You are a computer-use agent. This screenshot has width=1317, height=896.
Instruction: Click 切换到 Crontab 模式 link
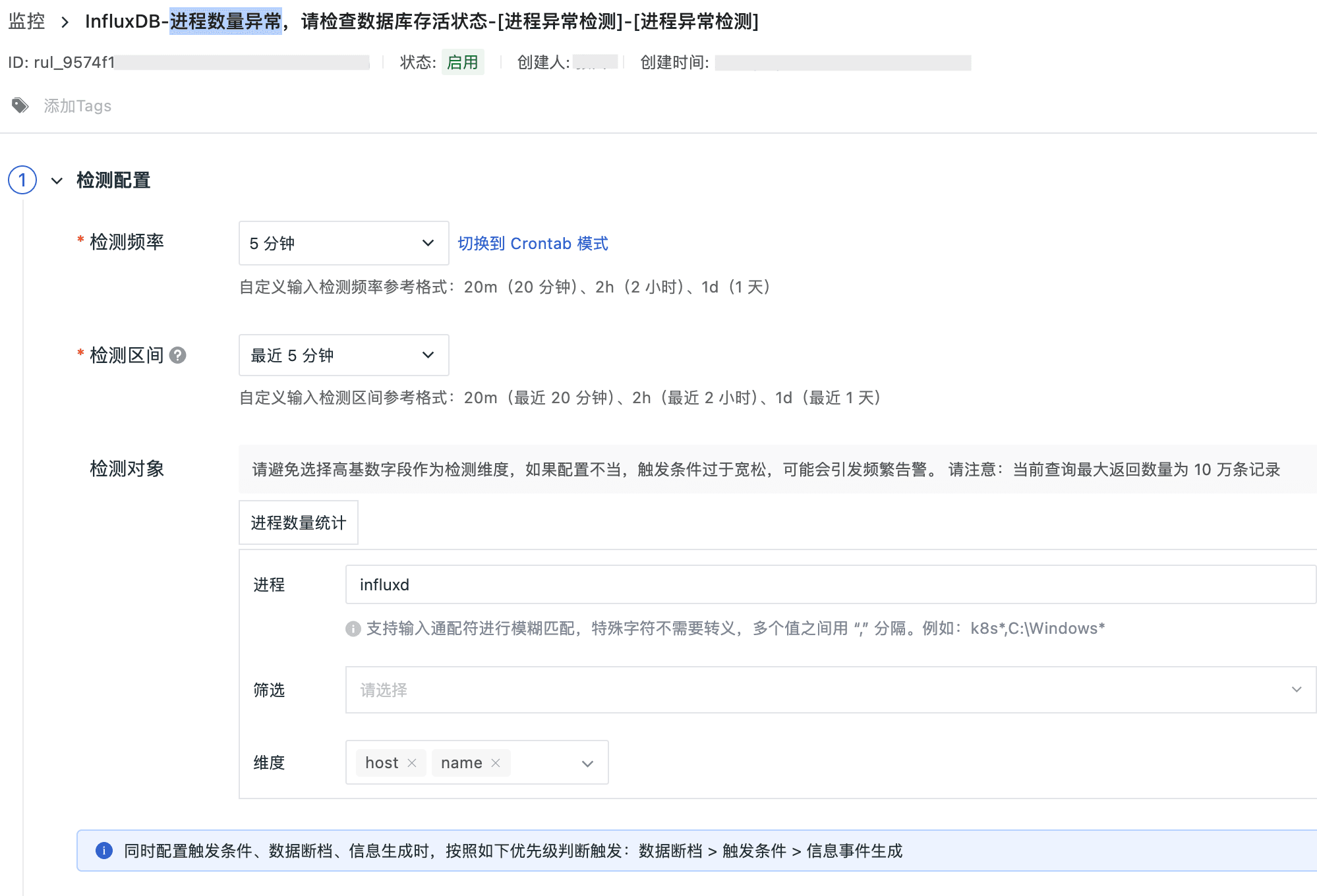pyautogui.click(x=533, y=244)
